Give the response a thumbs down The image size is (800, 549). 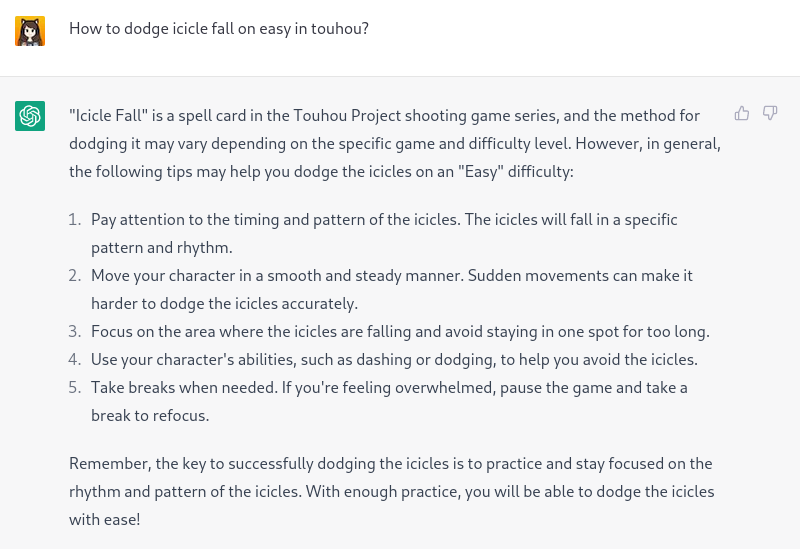[770, 114]
